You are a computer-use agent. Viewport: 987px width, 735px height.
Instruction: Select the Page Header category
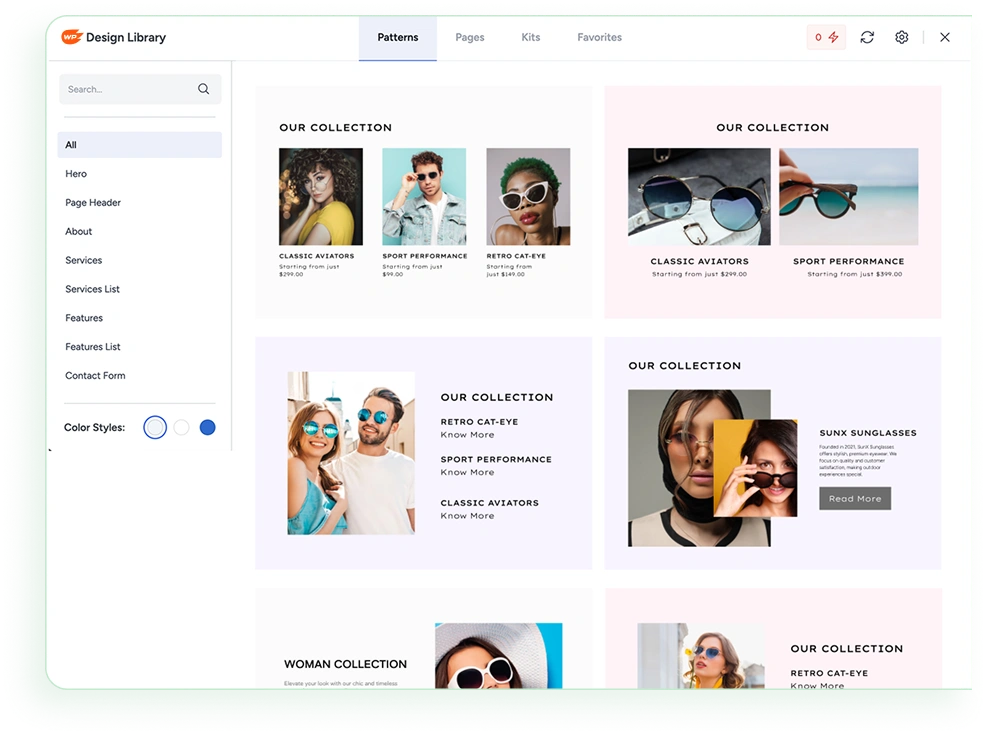click(93, 203)
